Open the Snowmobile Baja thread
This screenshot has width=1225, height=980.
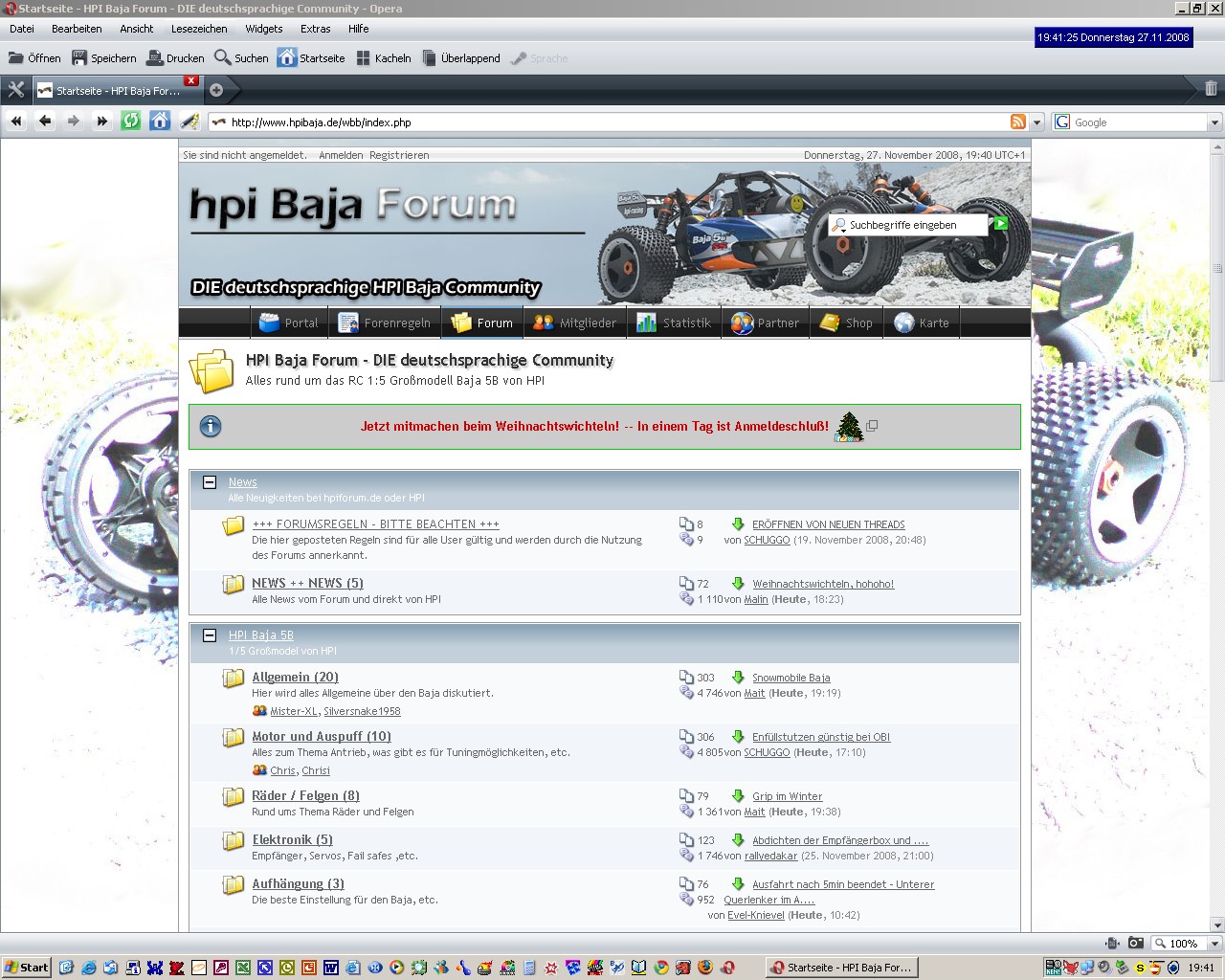791,678
